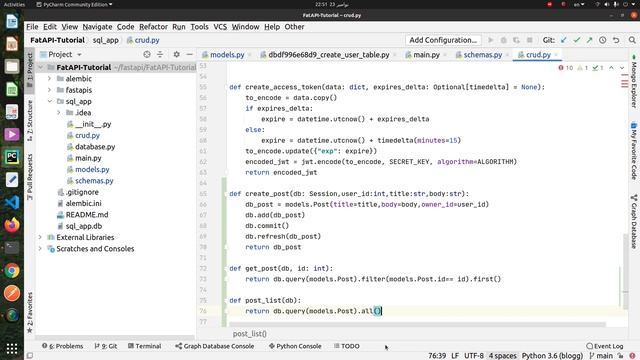The image size is (640, 360).
Task: Expand the alembic folder
Action: 49,78
